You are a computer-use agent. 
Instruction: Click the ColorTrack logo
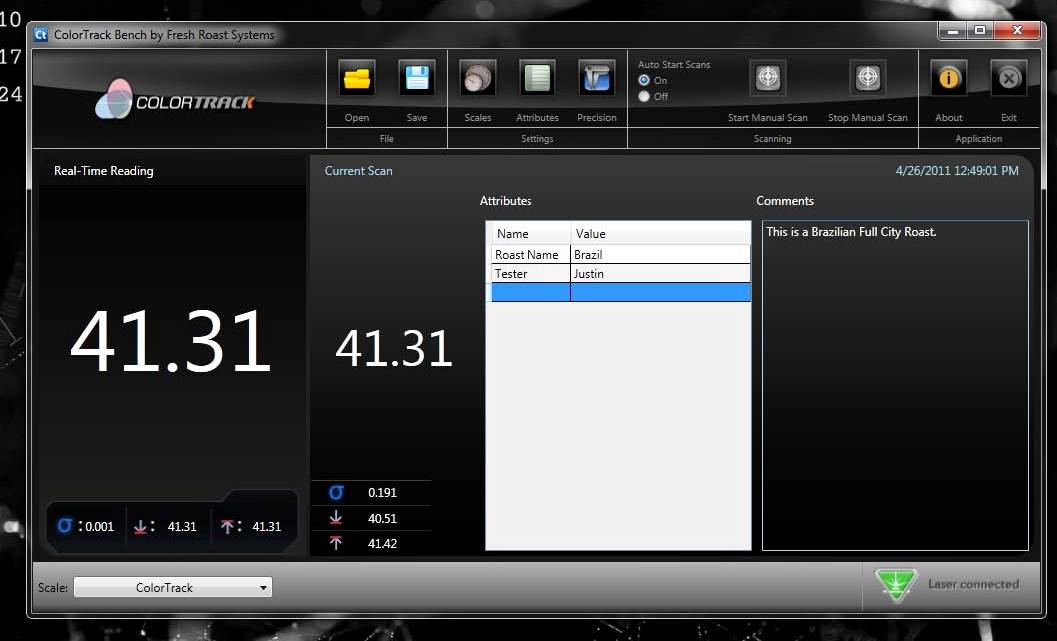[x=175, y=100]
